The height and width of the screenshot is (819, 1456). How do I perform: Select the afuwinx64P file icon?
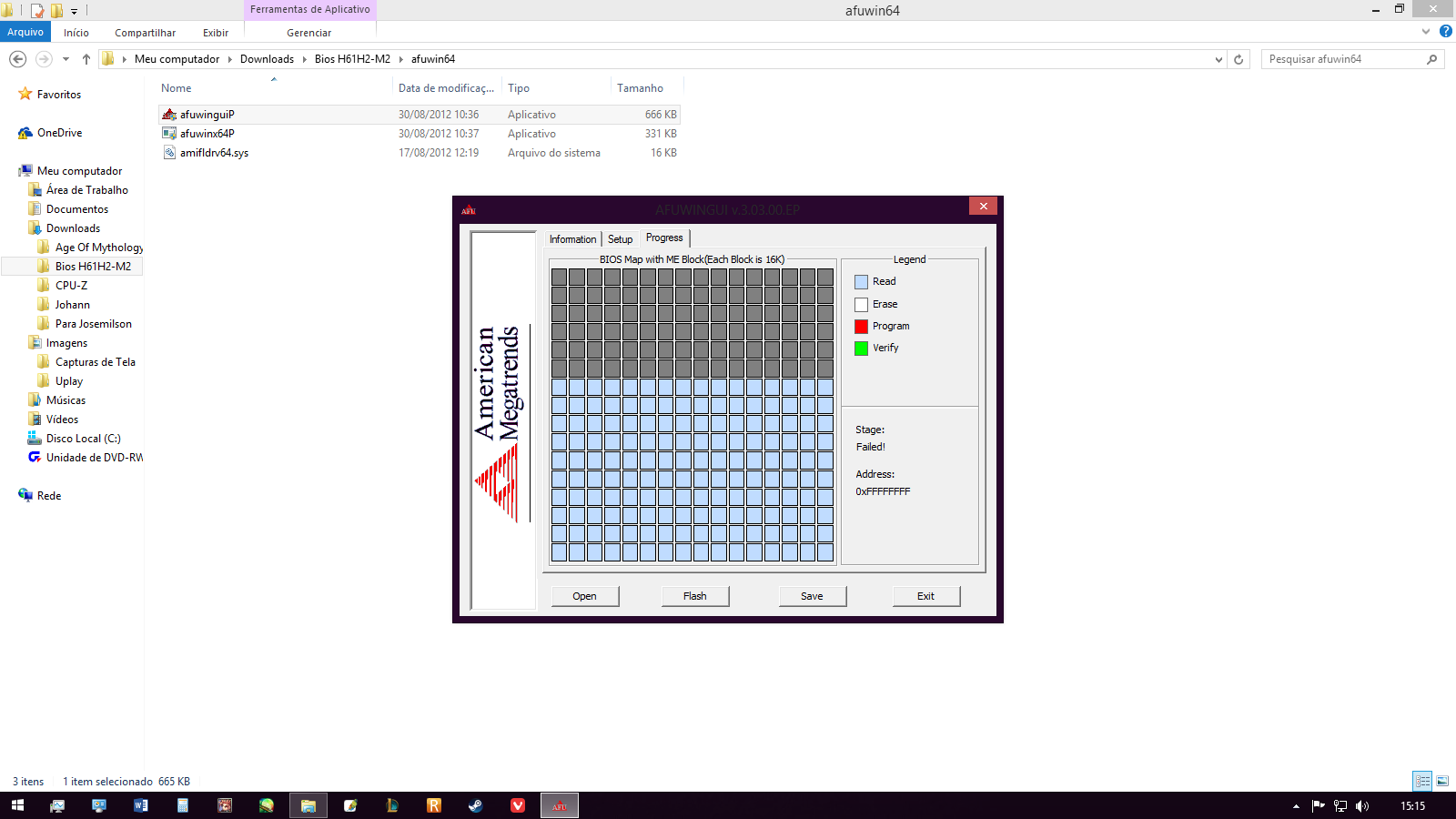pos(169,134)
